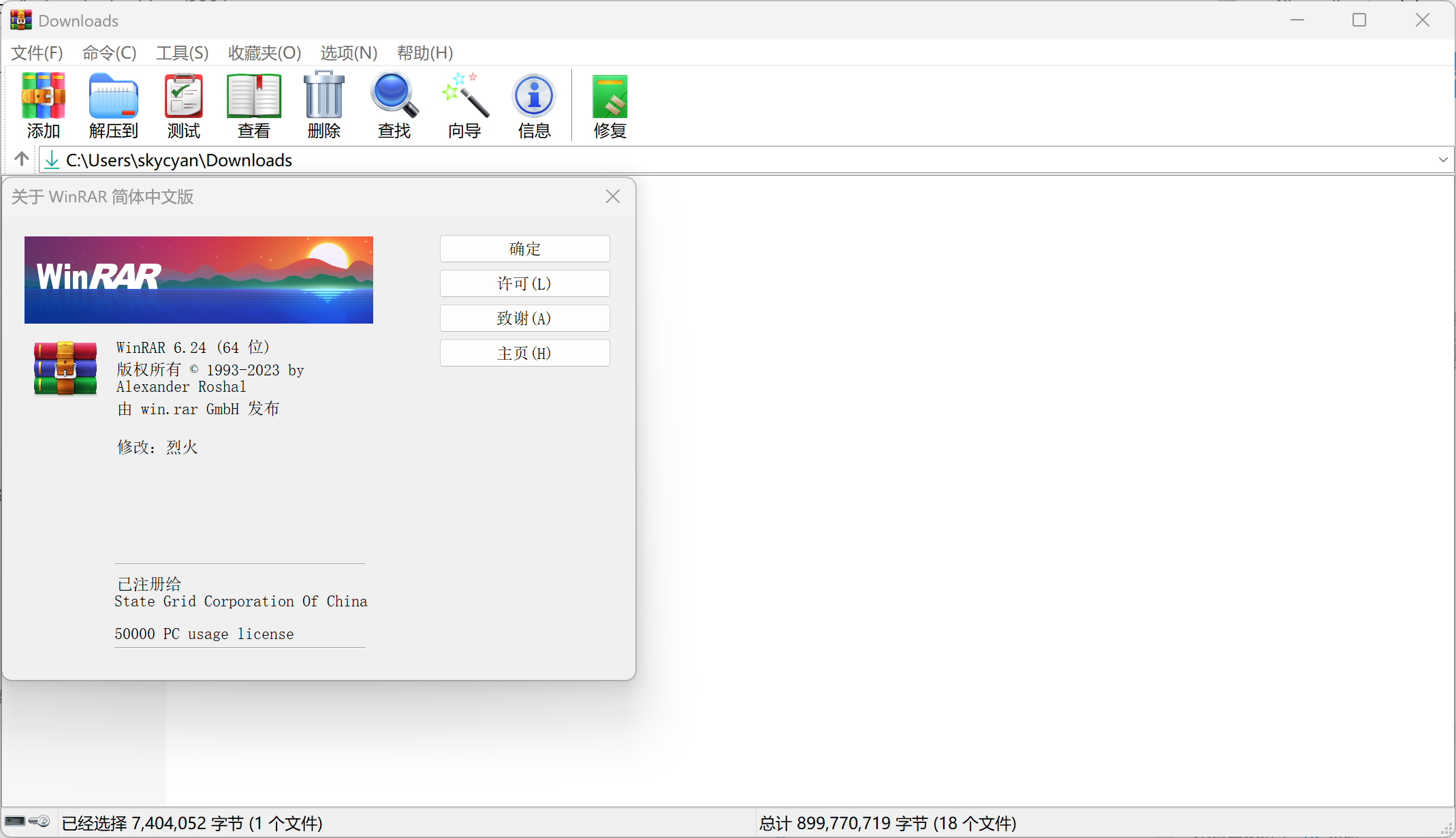The height and width of the screenshot is (838, 1456).
Task: Click the Extract To (解压到) toolbar icon
Action: [x=114, y=106]
